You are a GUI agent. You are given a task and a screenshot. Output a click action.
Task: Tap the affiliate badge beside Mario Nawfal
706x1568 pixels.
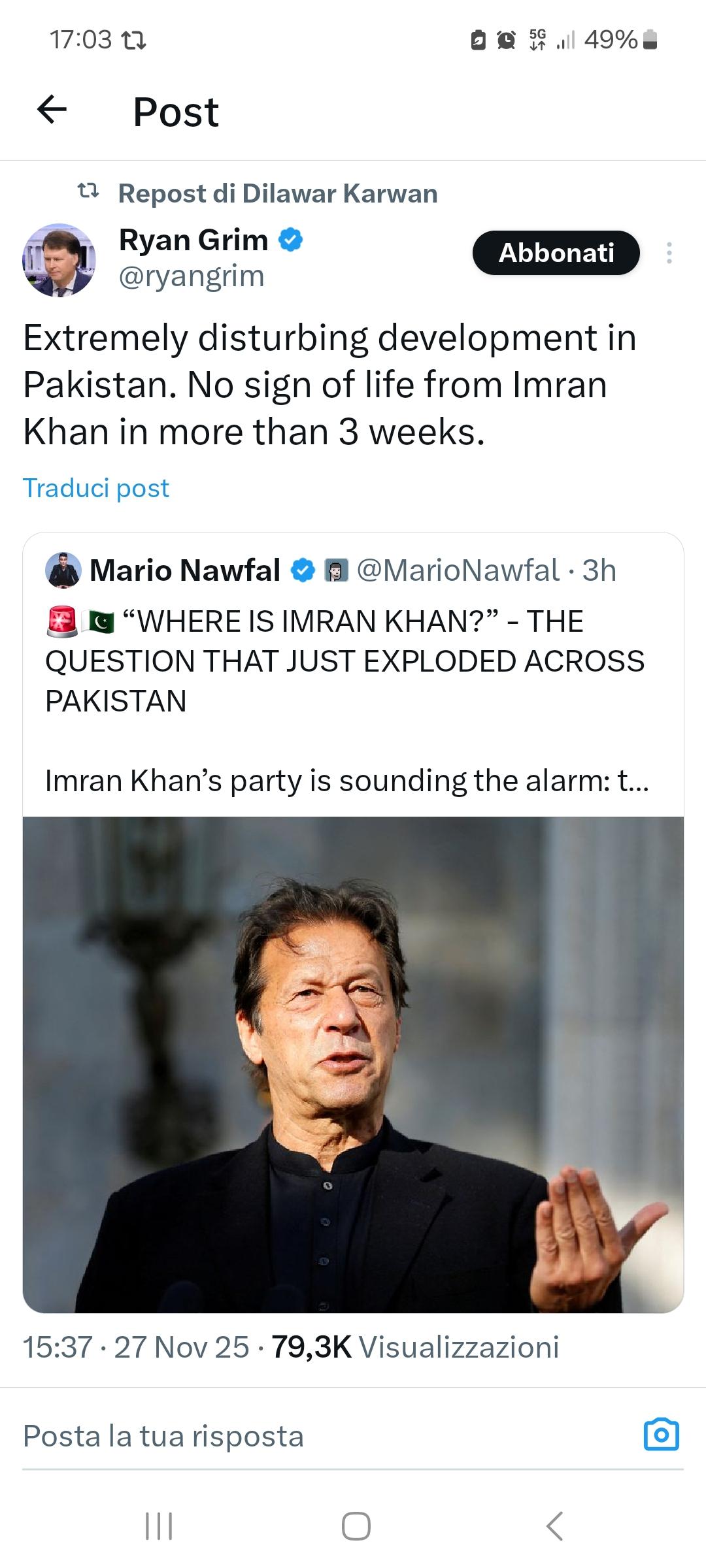[x=336, y=570]
